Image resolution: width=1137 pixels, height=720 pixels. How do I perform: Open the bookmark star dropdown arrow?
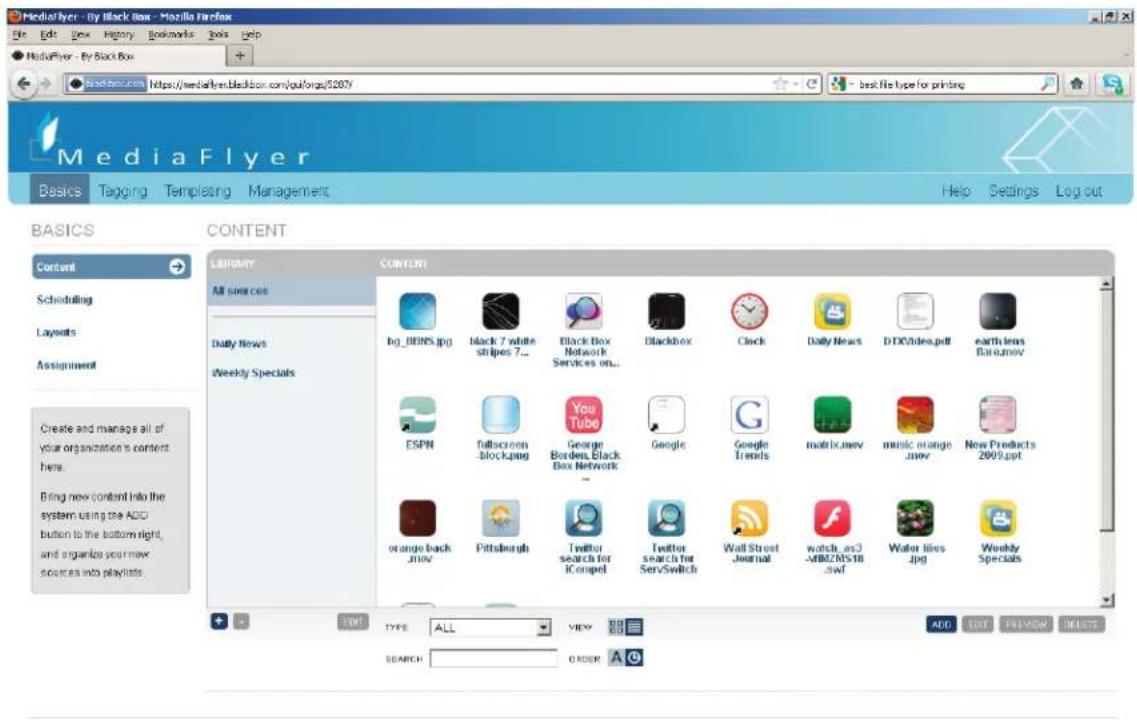coord(795,84)
